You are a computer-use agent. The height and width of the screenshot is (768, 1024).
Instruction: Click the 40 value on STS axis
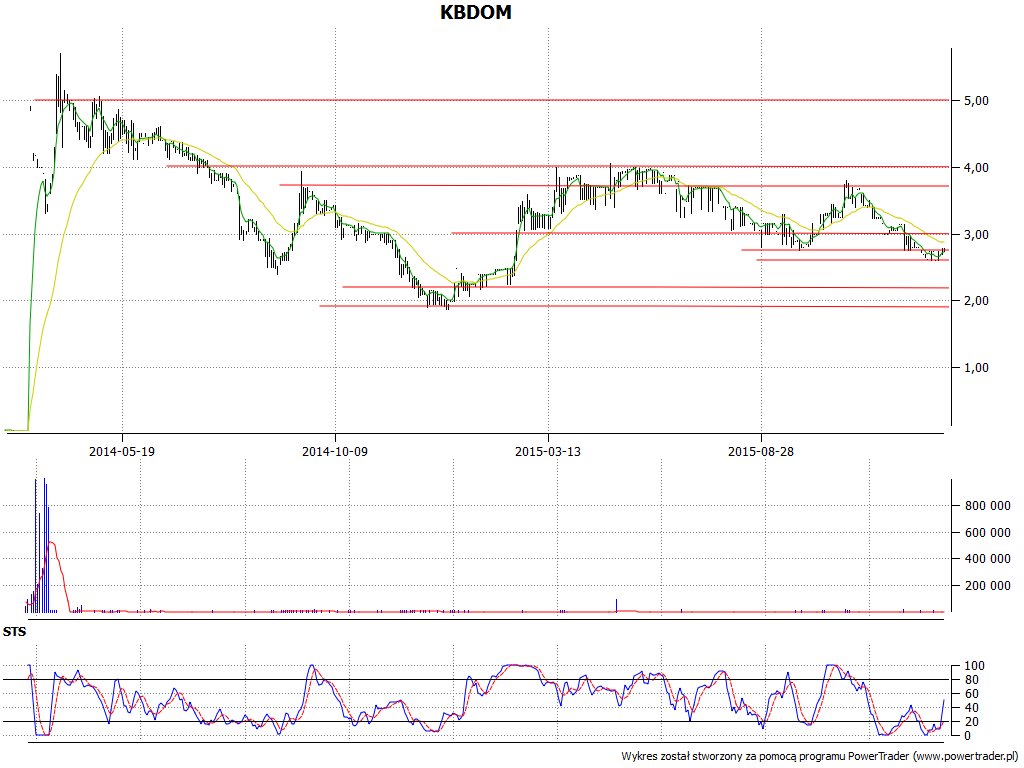coord(972,708)
